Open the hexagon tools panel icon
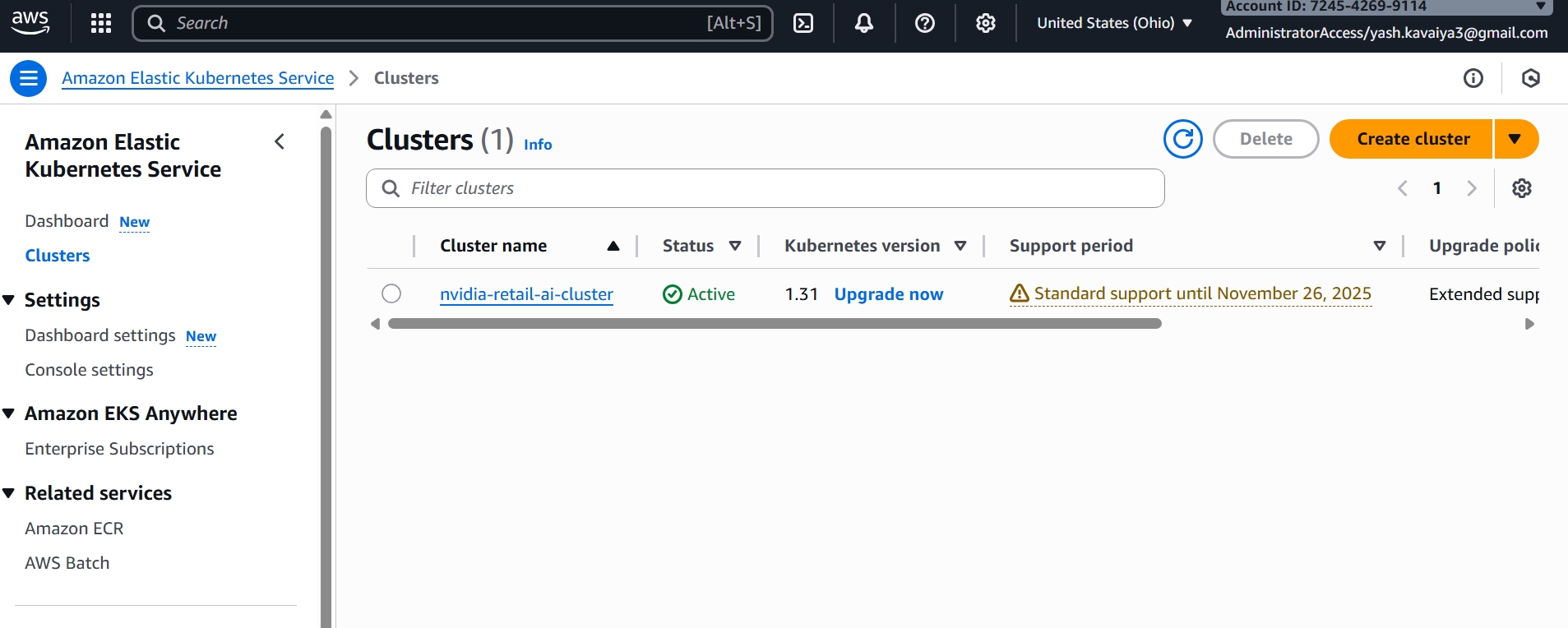Screen dimensions: 1568x628 [1531, 78]
